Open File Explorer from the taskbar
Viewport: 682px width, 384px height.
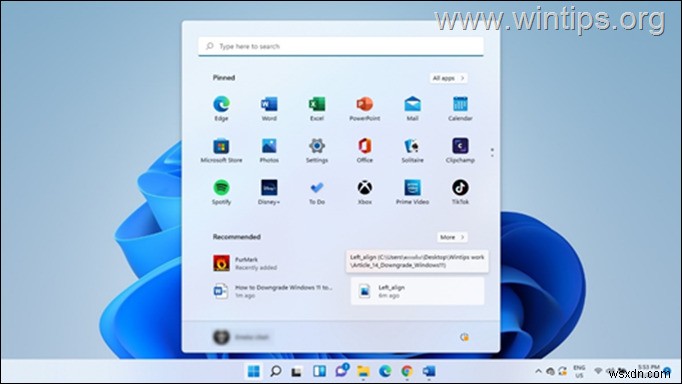pyautogui.click(x=363, y=371)
